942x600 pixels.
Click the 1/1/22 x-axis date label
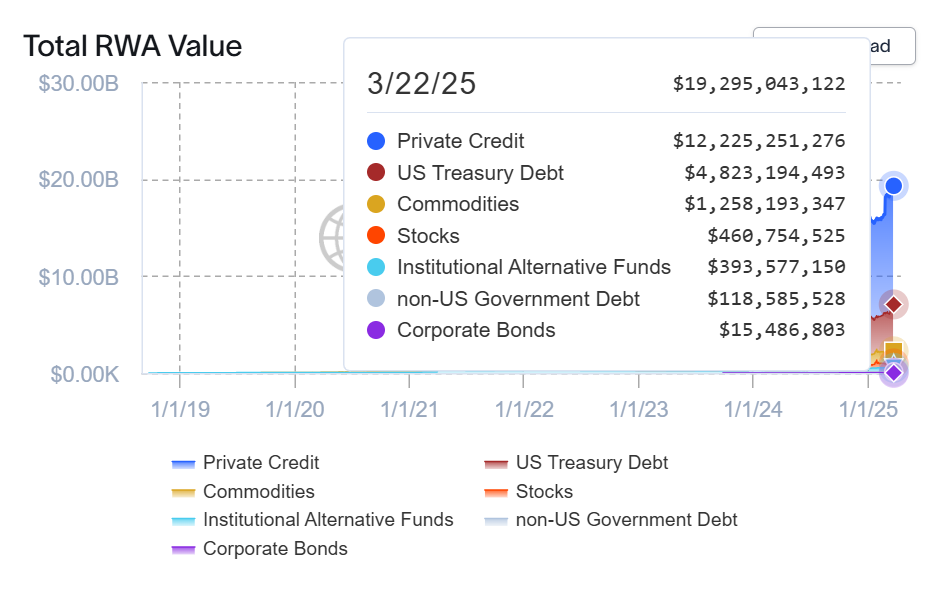[524, 409]
